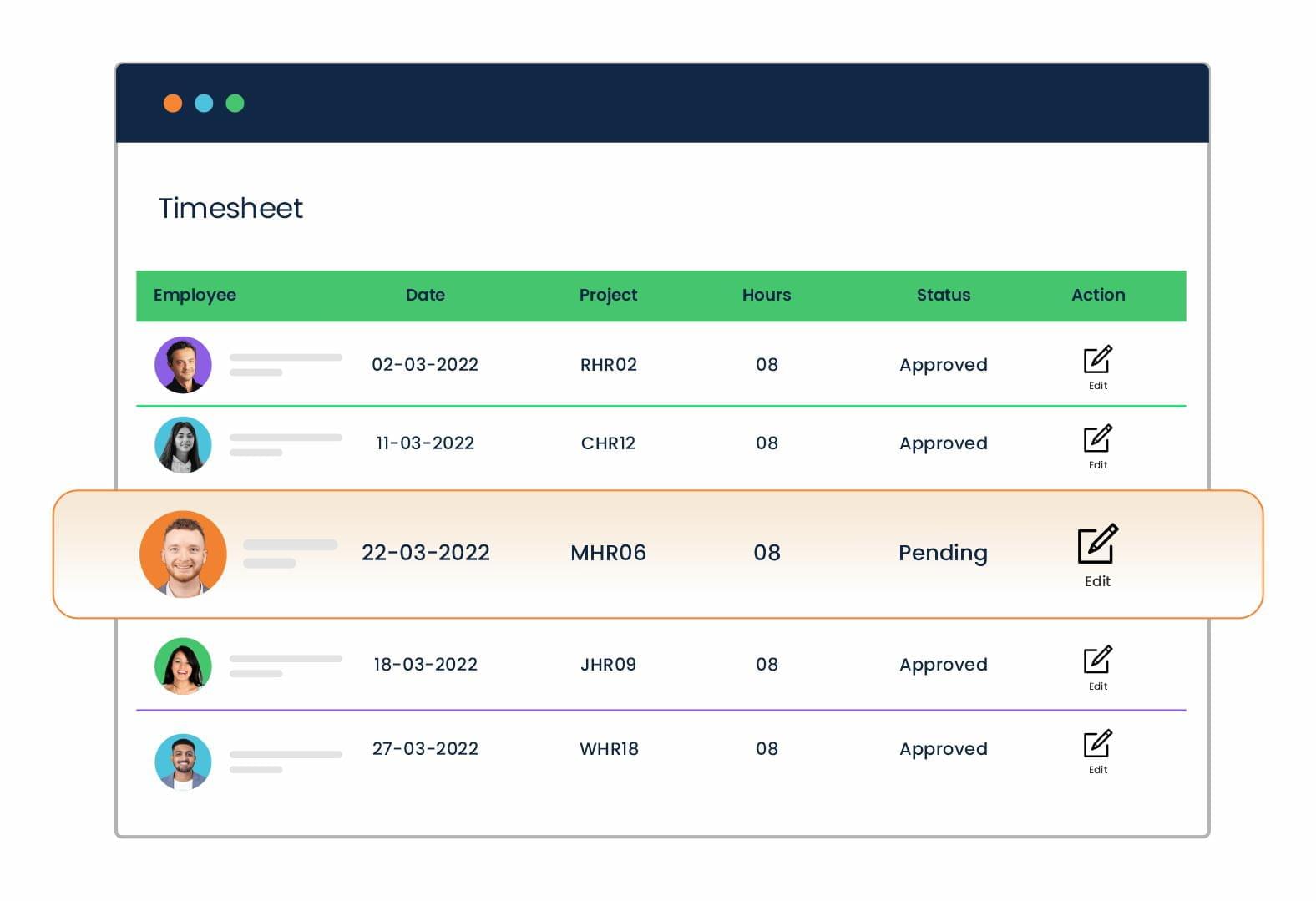Select the date 11-03-2022
Viewport: 1316px width, 901px height.
click(x=425, y=443)
